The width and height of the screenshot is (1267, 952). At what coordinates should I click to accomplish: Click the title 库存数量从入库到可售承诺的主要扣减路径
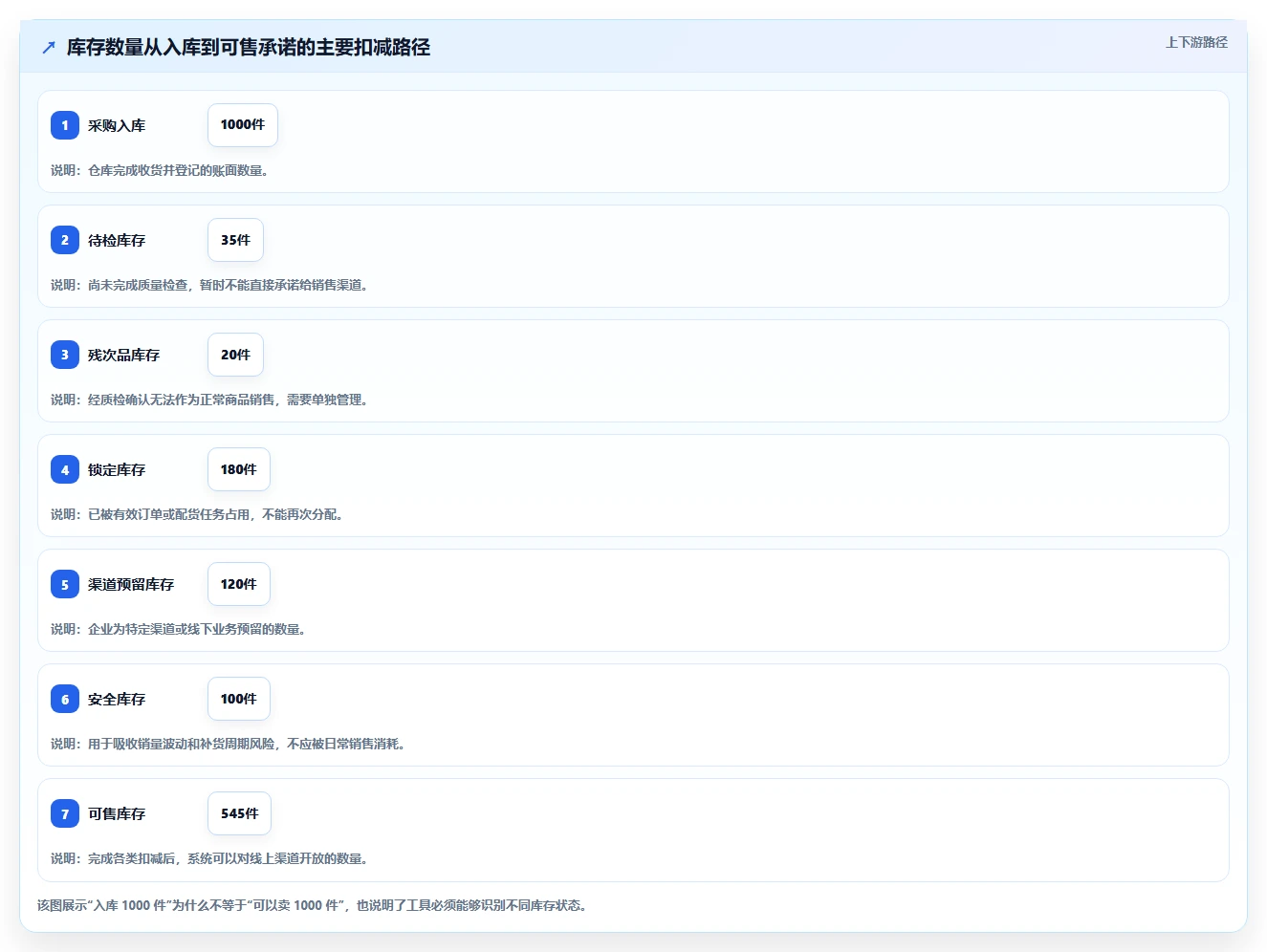(x=249, y=47)
